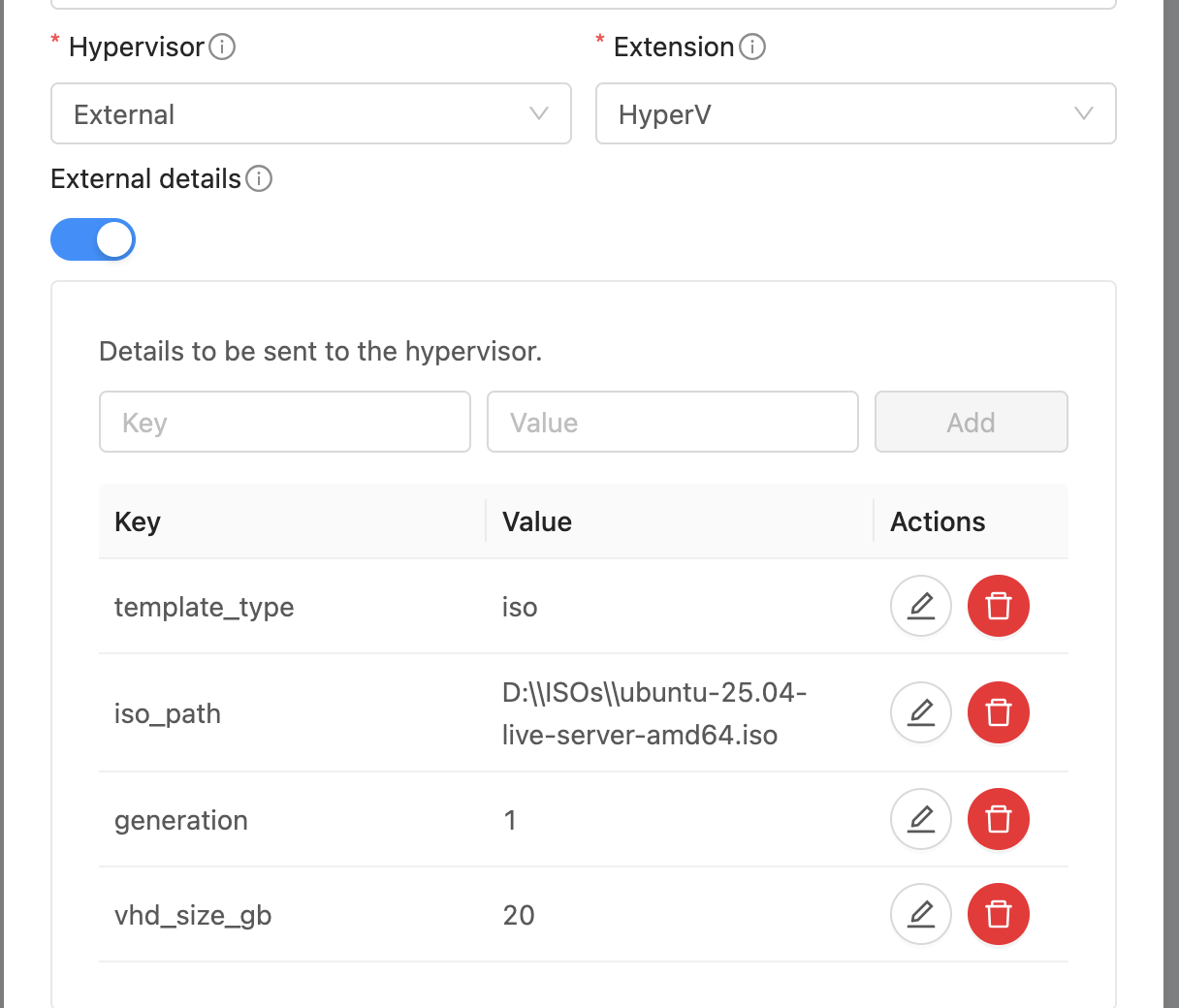This screenshot has width=1179, height=1008.
Task: Open the Hypervisor dropdown
Action: pos(310,114)
